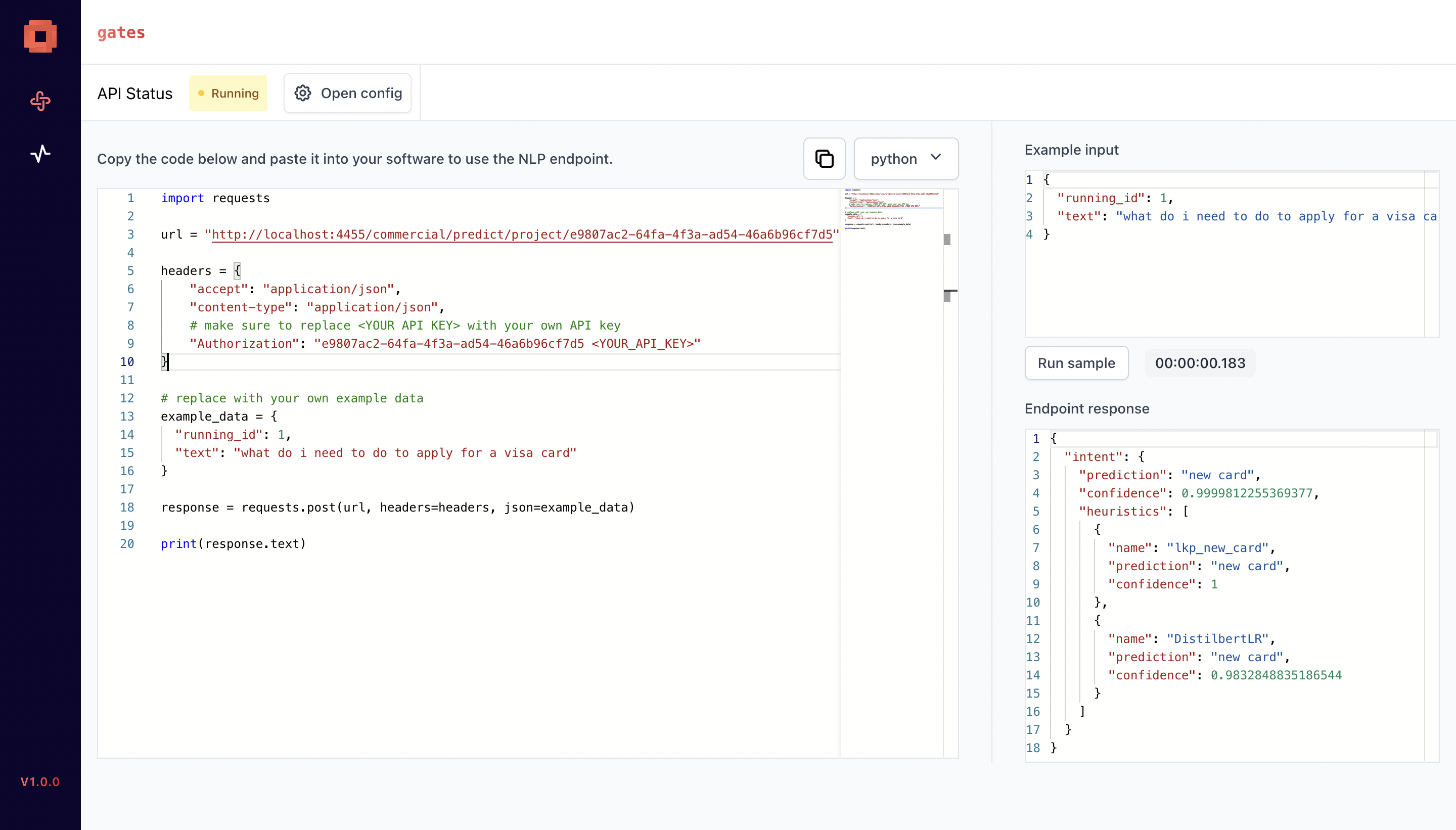Copy the code with the clipboard icon
Screen dimensions: 1456x830
coord(824,159)
